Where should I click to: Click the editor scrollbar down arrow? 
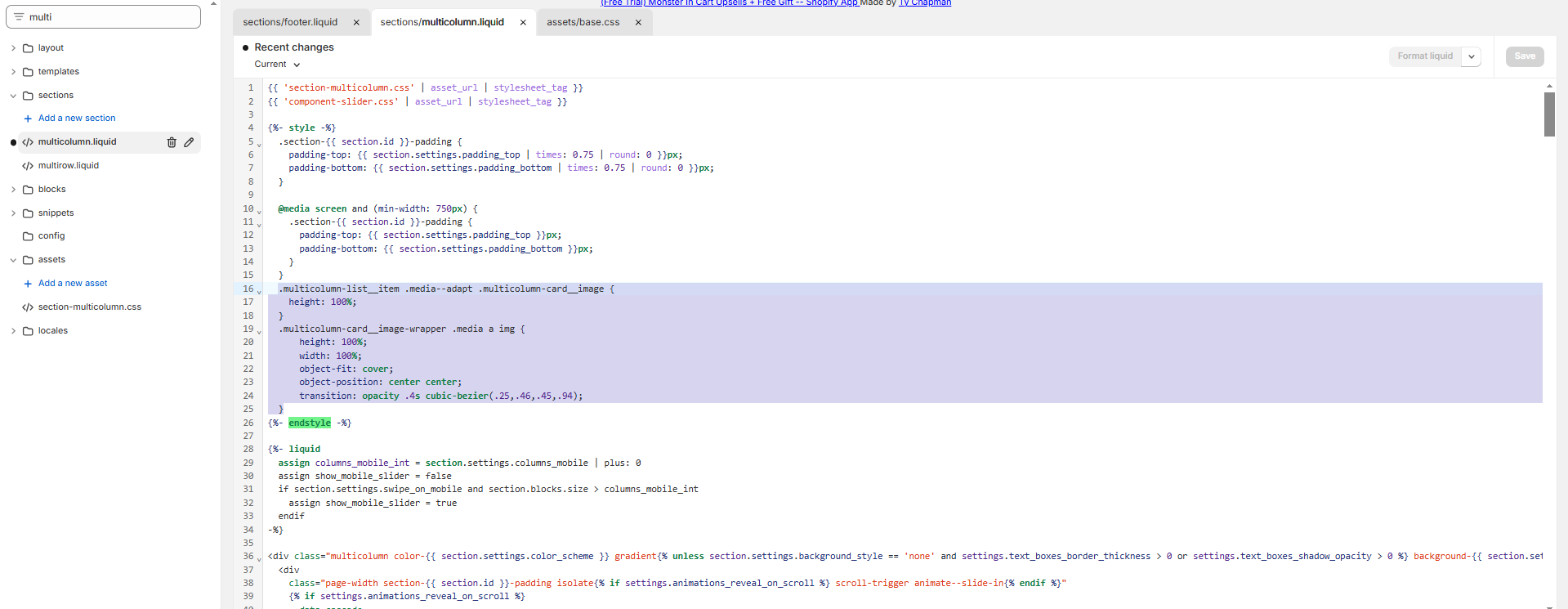[1549, 606]
